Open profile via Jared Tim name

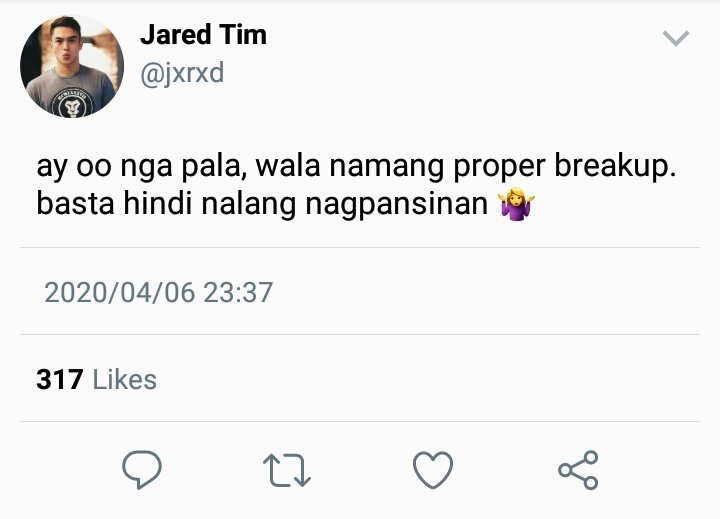pos(203,34)
